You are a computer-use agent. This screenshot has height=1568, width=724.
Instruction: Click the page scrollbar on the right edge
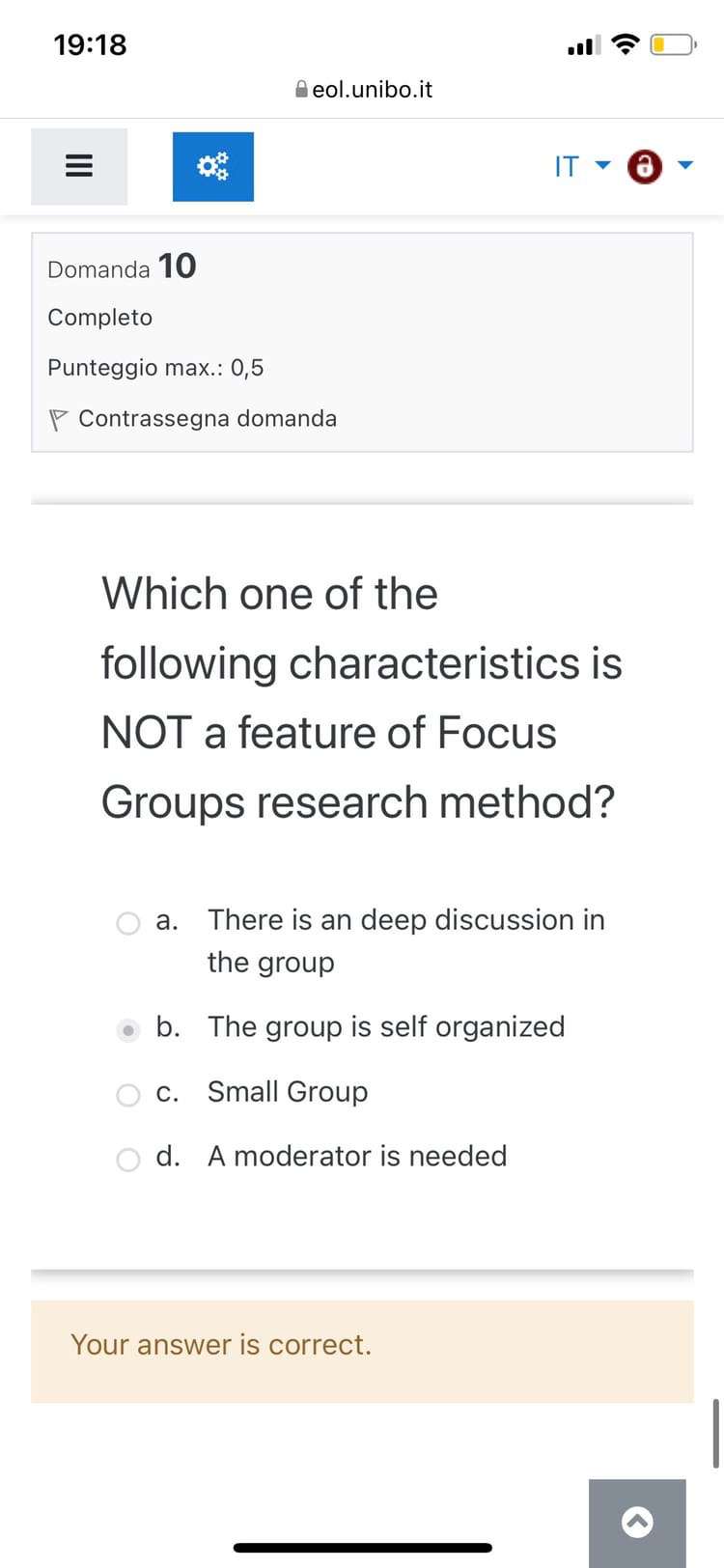coord(715,1433)
